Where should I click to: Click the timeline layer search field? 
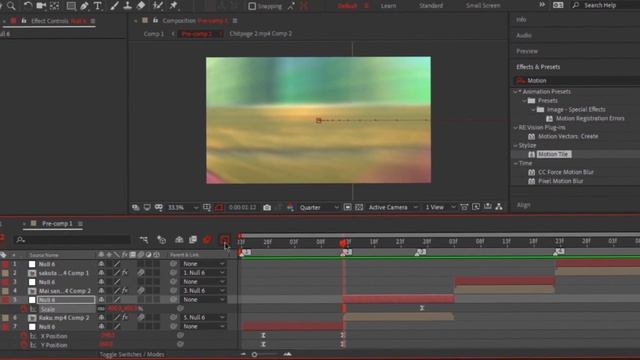72,240
